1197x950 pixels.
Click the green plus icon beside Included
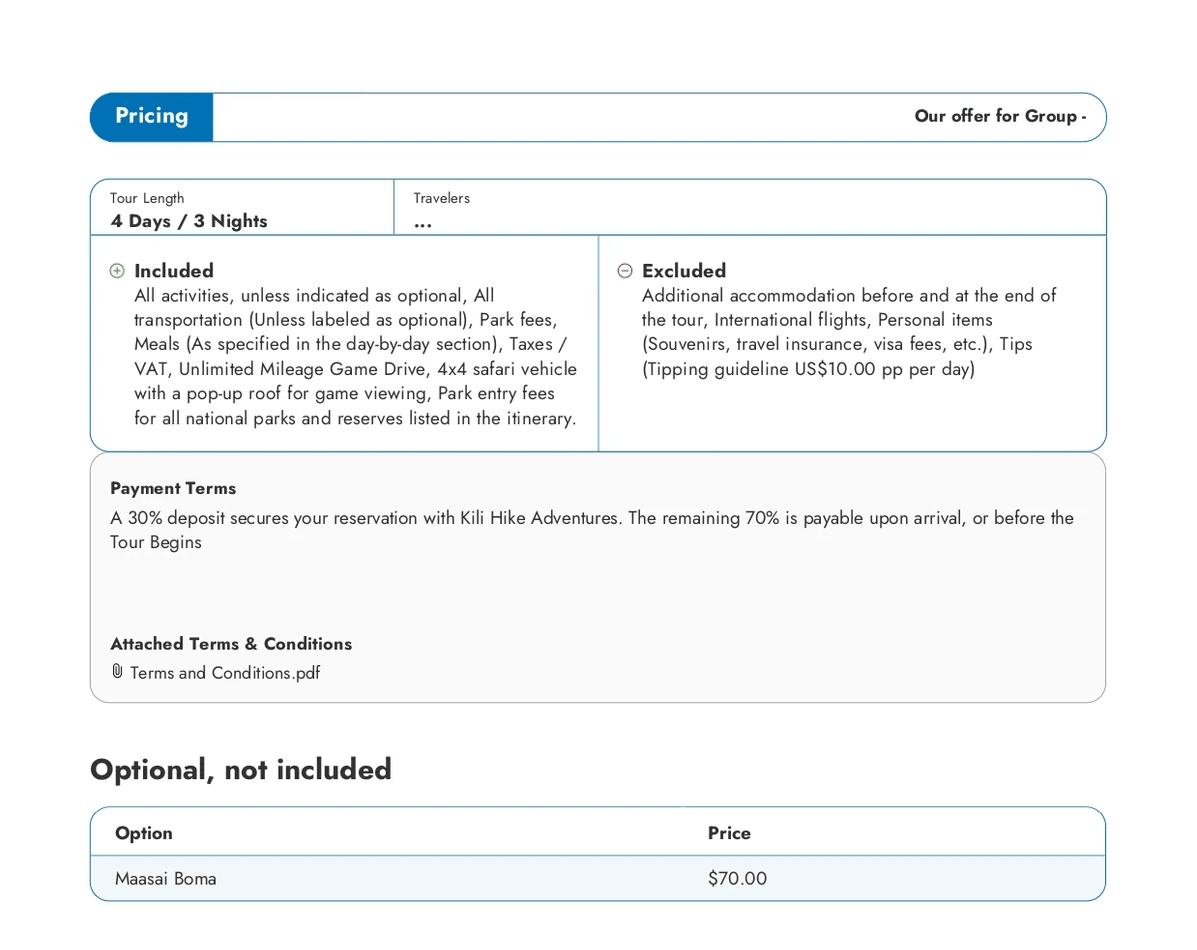point(117,271)
